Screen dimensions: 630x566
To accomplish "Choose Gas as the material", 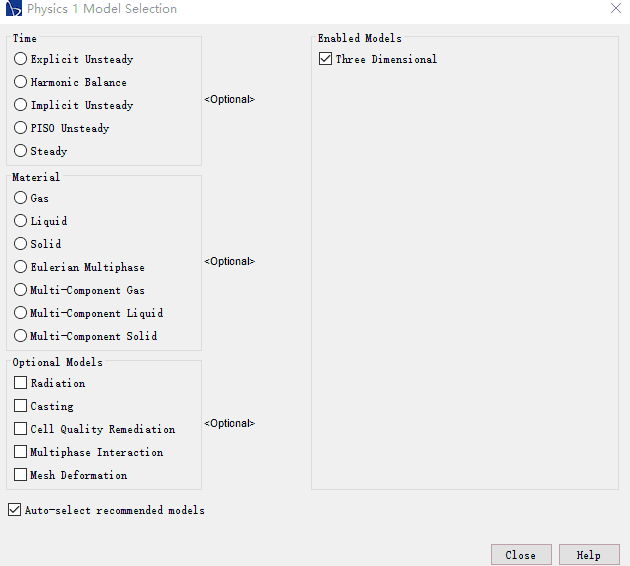I will pos(21,198).
